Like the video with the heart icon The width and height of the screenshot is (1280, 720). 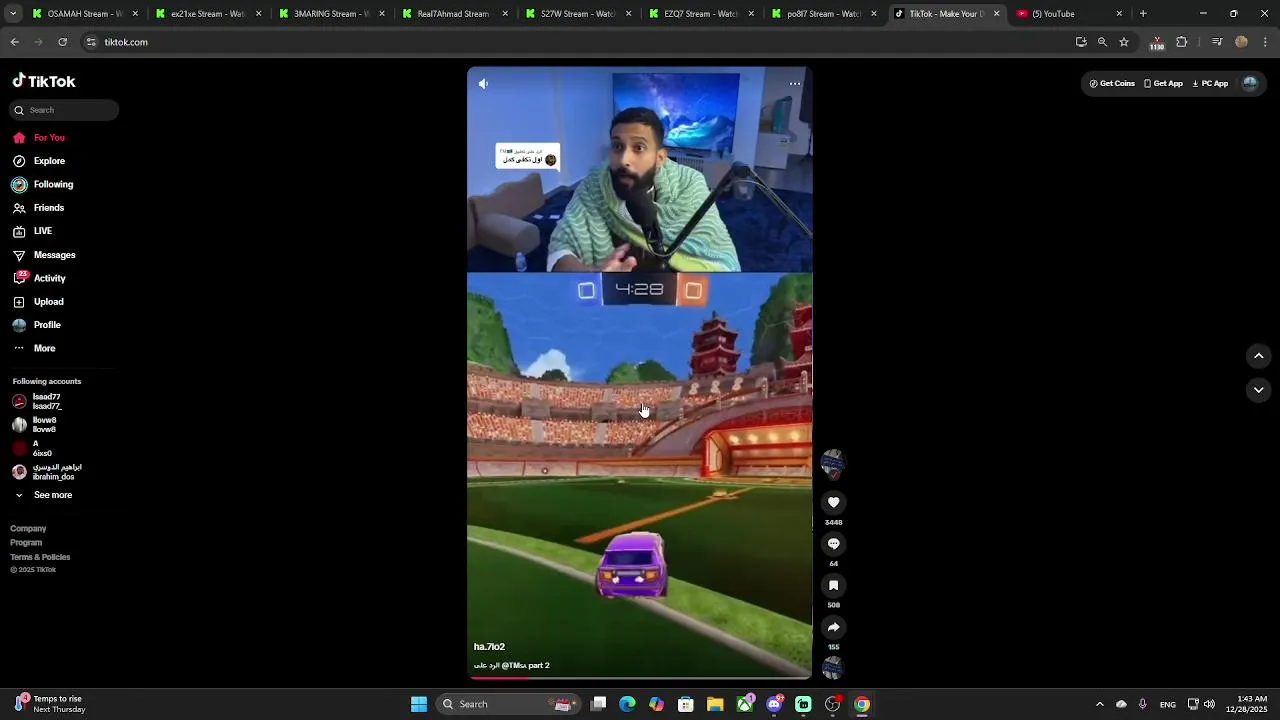point(833,502)
